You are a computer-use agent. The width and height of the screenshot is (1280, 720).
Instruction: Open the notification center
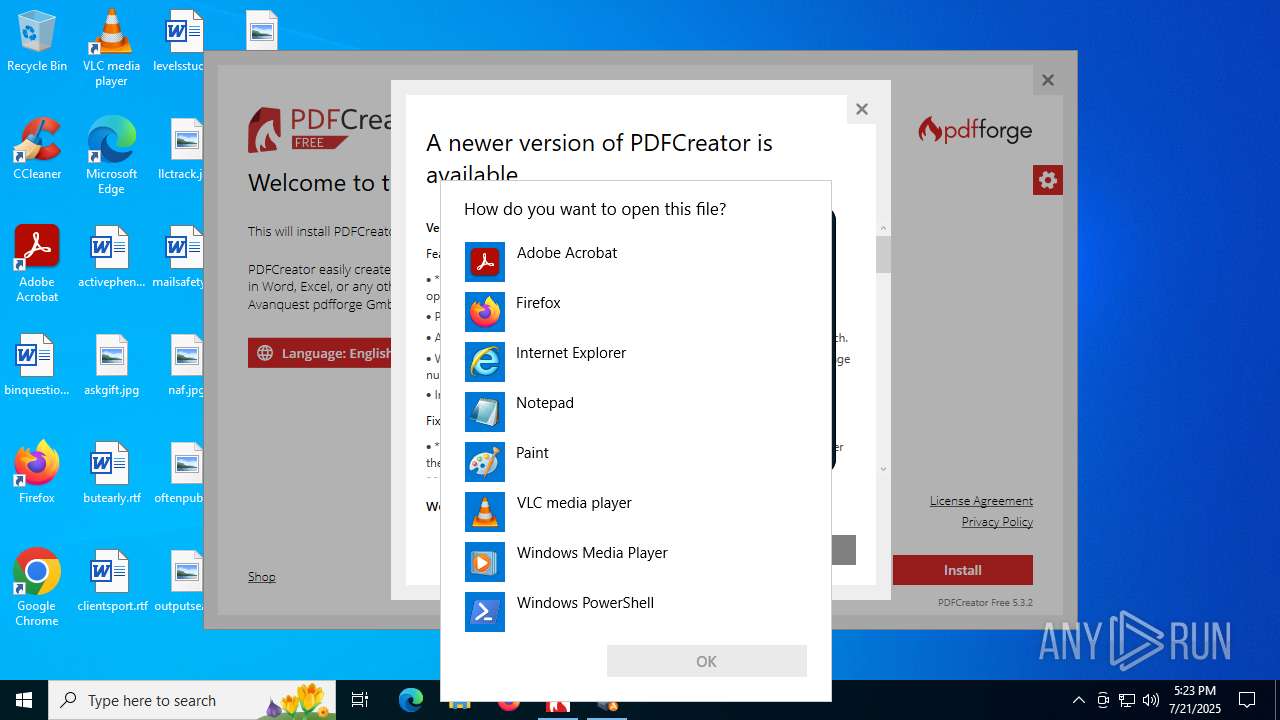click(x=1247, y=700)
